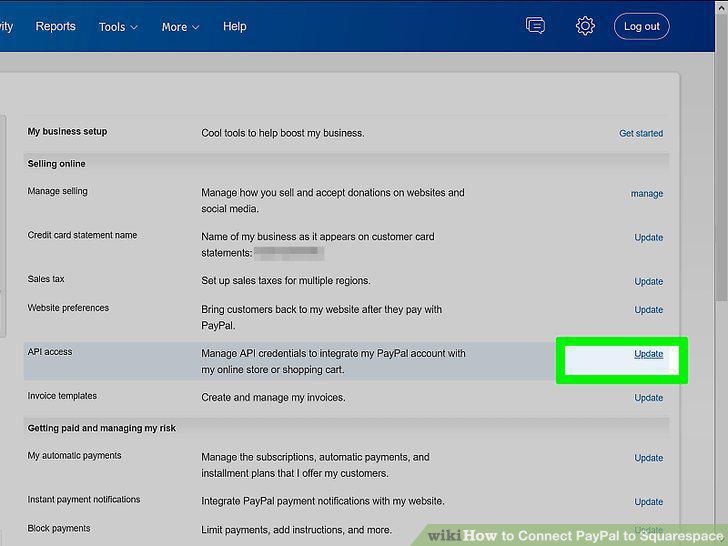Expand the Tools dropdown menu
This screenshot has width=728, height=546.
tap(118, 27)
